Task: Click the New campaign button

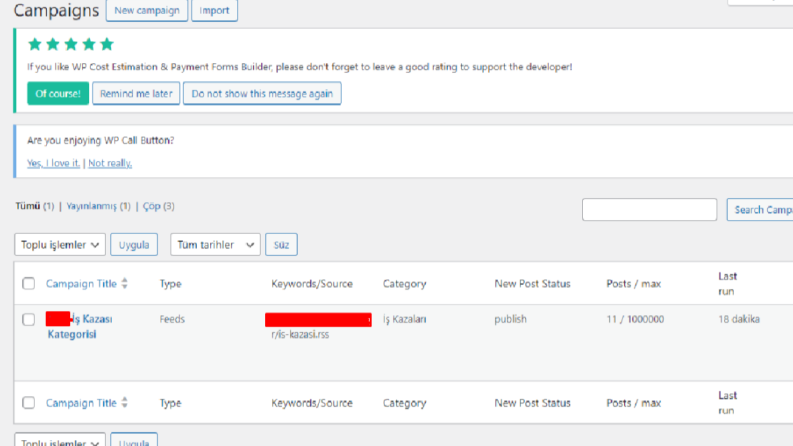Action: click(x=147, y=10)
